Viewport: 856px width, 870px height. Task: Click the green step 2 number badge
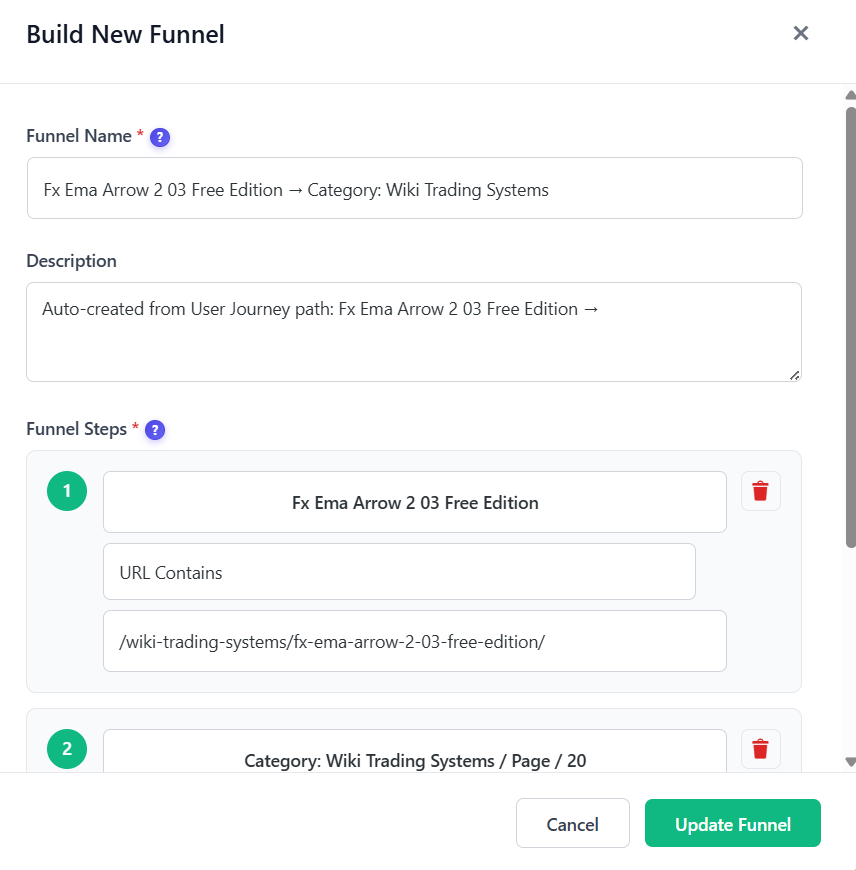66,748
